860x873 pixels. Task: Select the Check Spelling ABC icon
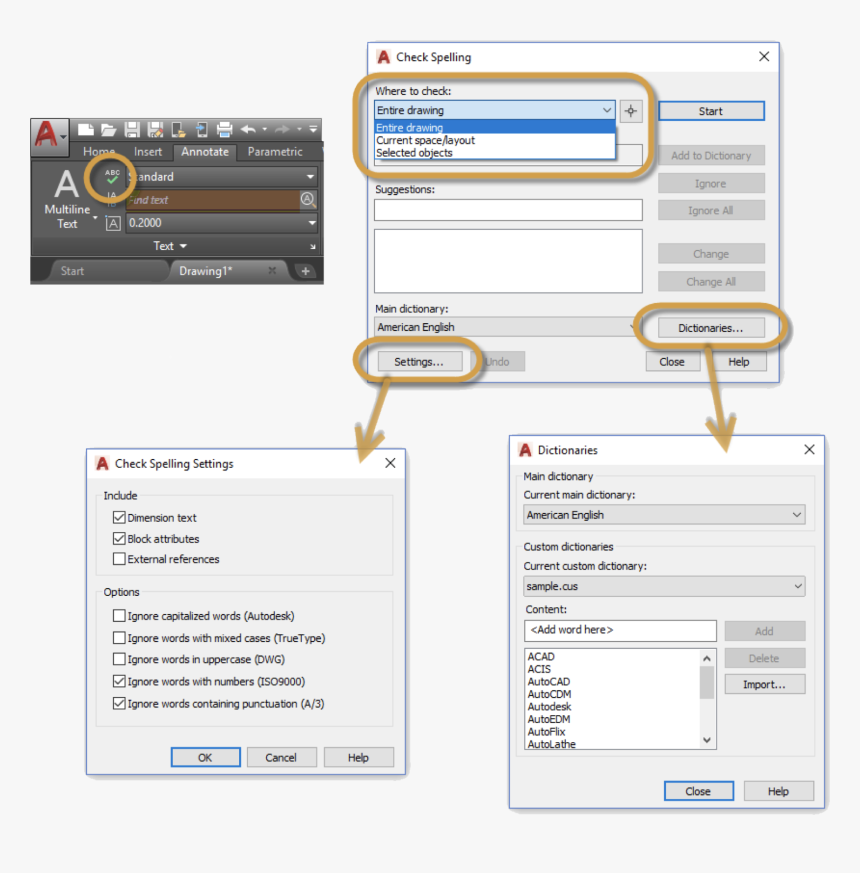[x=112, y=177]
